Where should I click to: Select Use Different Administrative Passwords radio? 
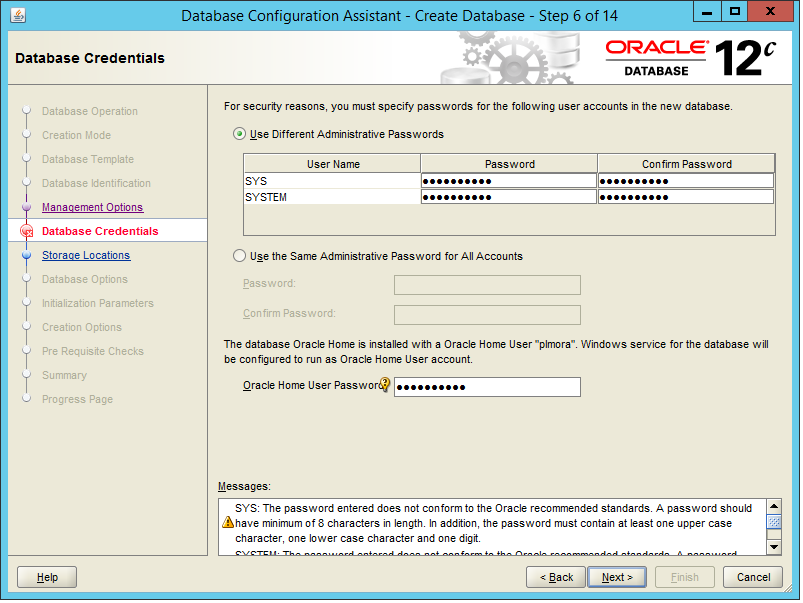pyautogui.click(x=239, y=134)
